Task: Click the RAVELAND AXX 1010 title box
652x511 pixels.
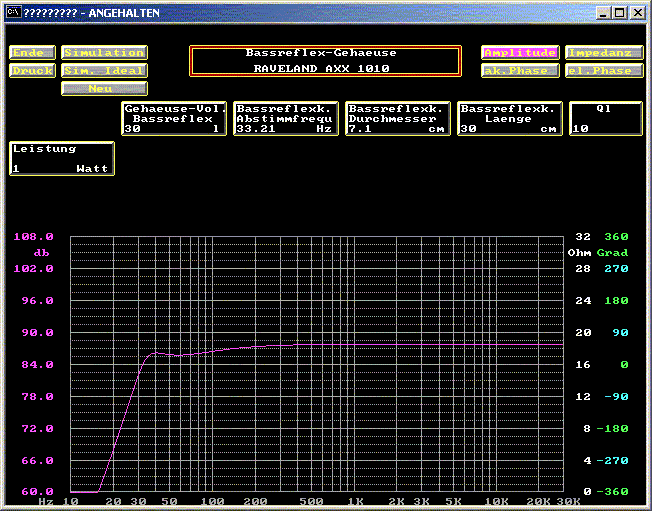Action: 325,61
